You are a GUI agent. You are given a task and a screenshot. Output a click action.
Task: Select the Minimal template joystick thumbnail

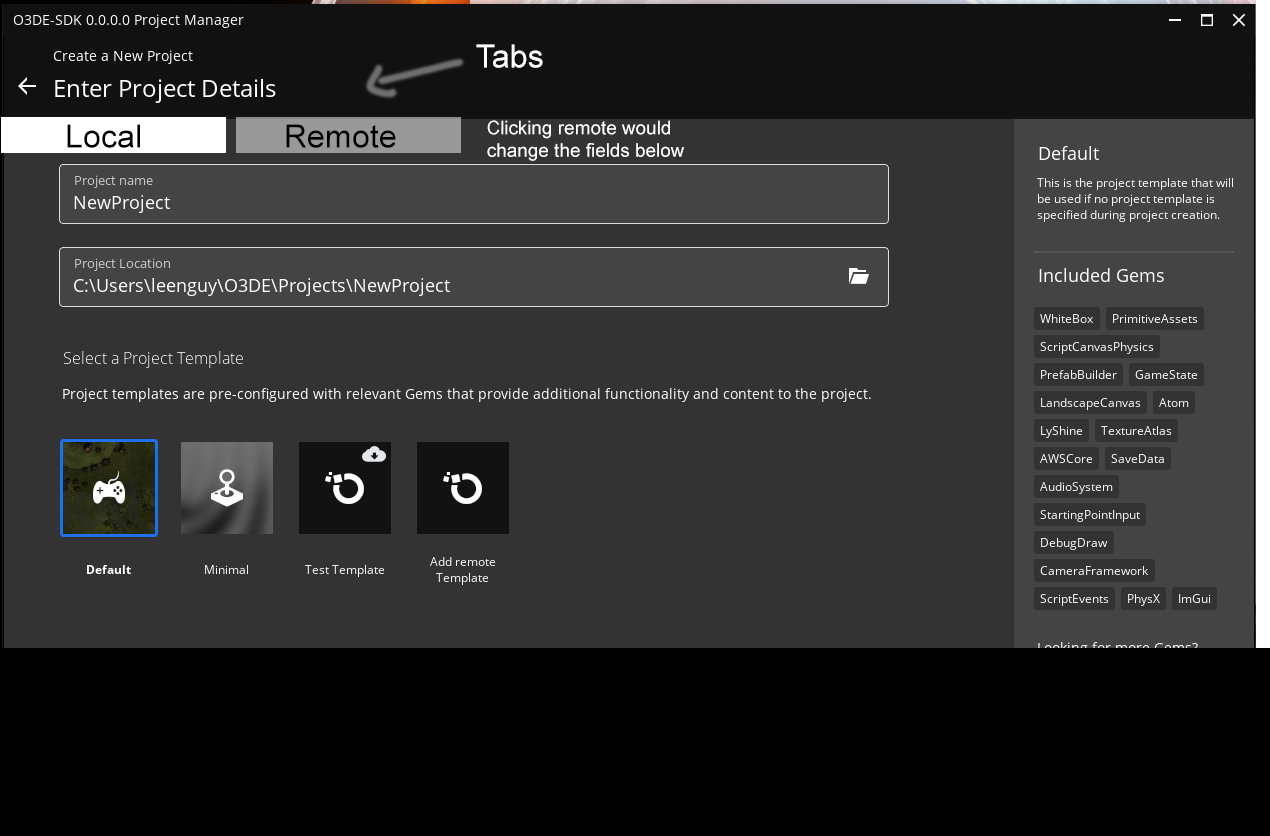pyautogui.click(x=226, y=488)
